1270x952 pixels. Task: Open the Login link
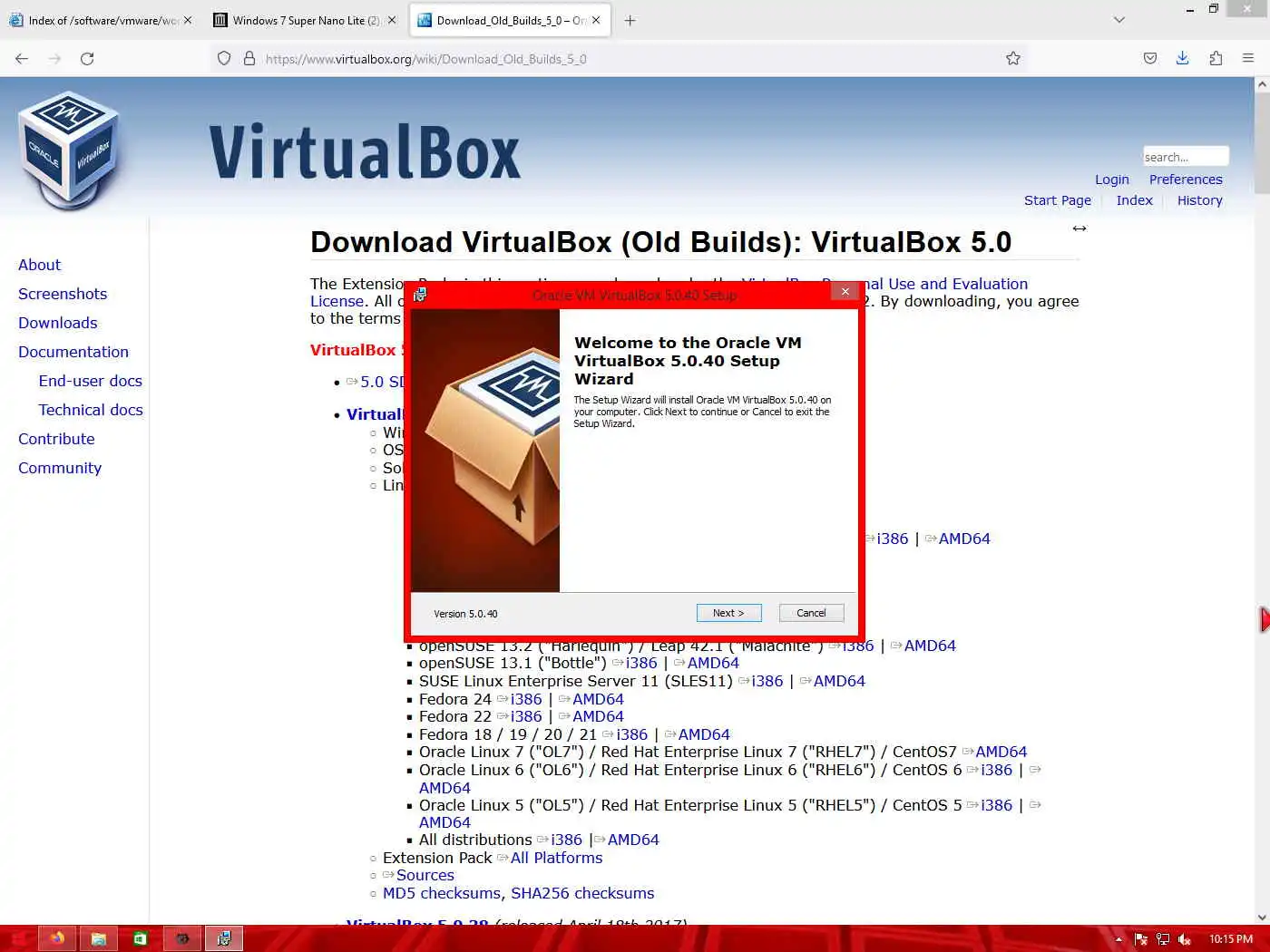pyautogui.click(x=1111, y=180)
